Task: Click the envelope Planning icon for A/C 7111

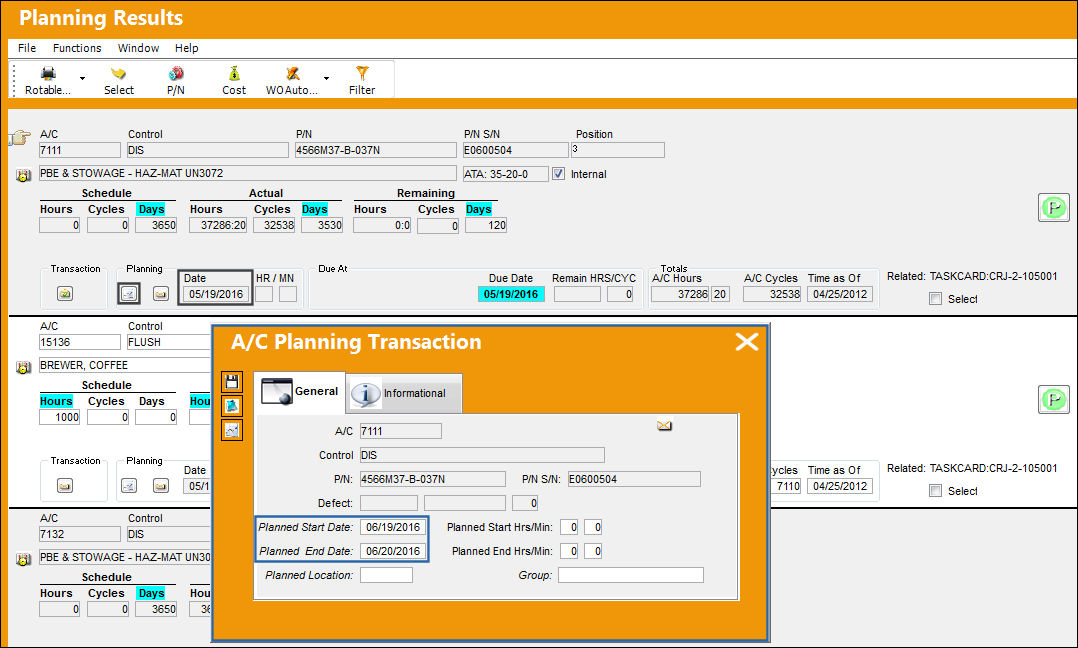Action: (x=160, y=294)
